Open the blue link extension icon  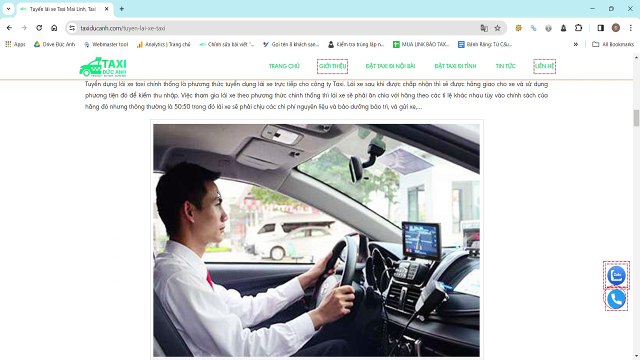click(533, 28)
